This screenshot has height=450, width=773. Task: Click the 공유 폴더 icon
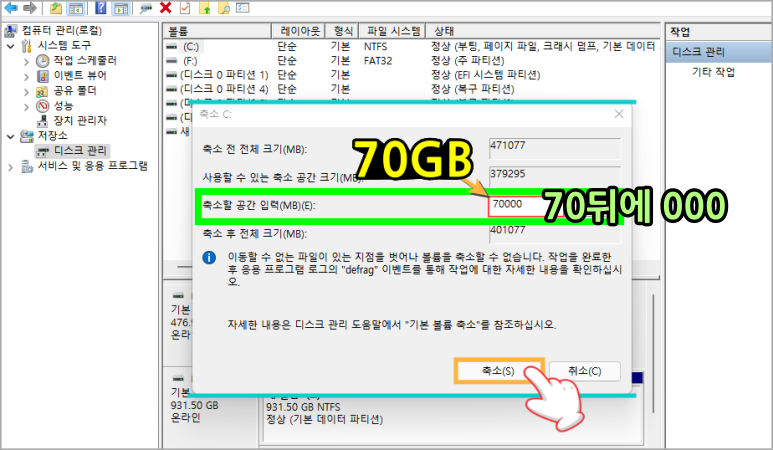tap(42, 91)
